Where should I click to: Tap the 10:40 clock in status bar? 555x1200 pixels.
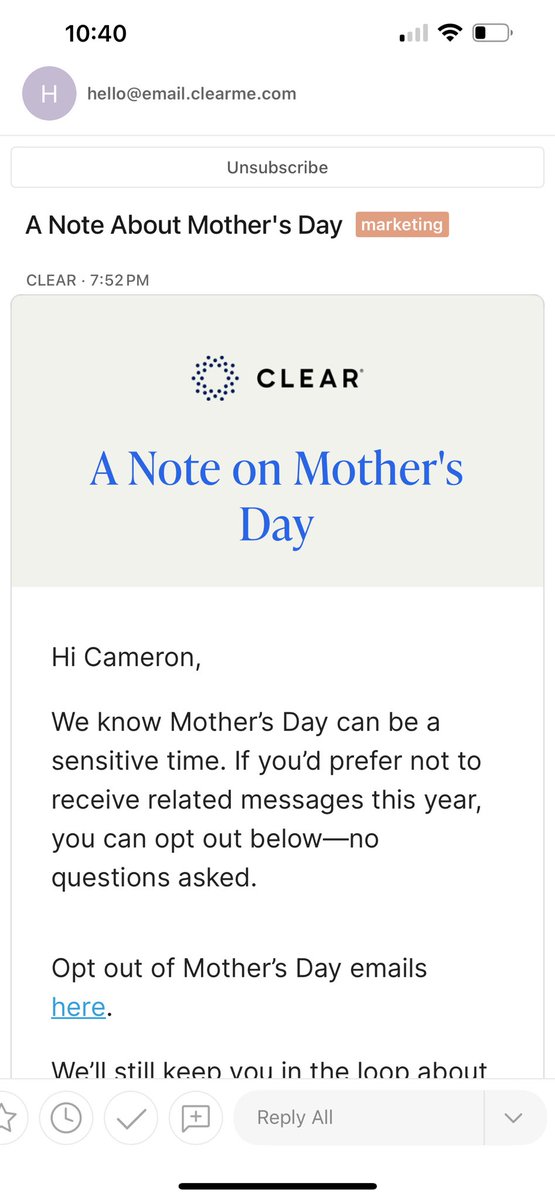(96, 33)
